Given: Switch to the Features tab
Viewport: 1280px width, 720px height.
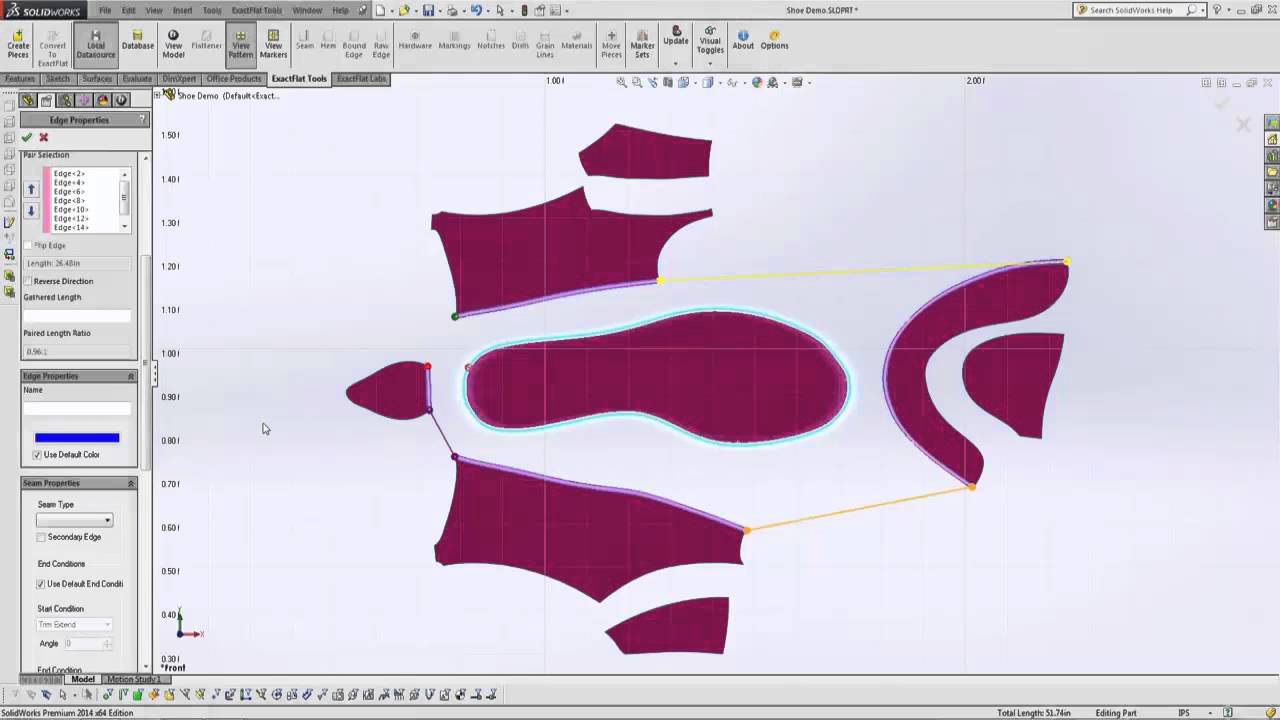Looking at the screenshot, I should pyautogui.click(x=19, y=79).
